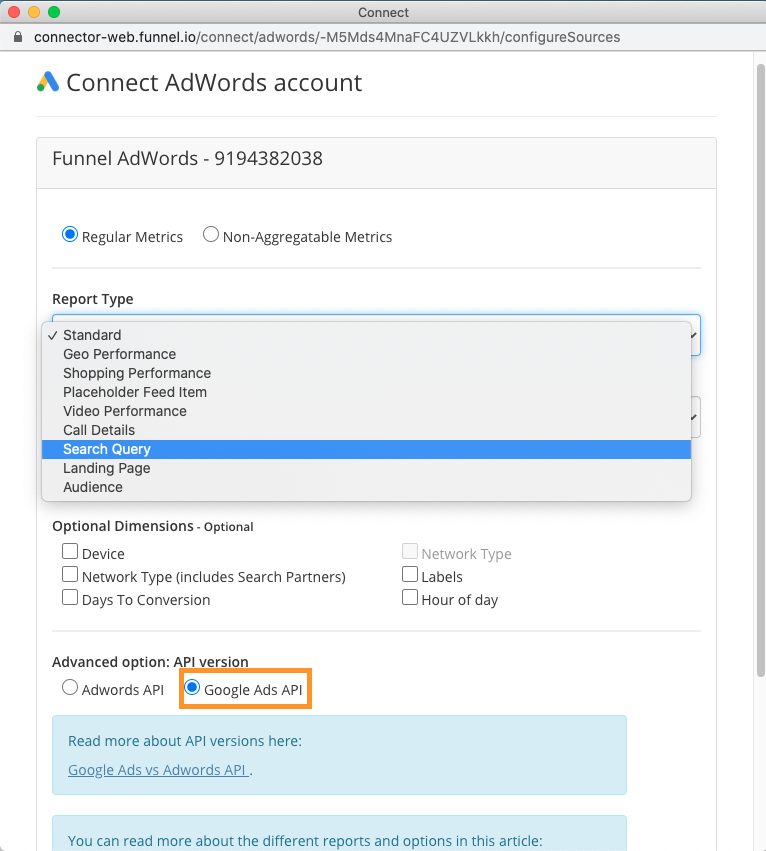Enable the Device checkbox
This screenshot has height=851, width=766.
coord(70,551)
